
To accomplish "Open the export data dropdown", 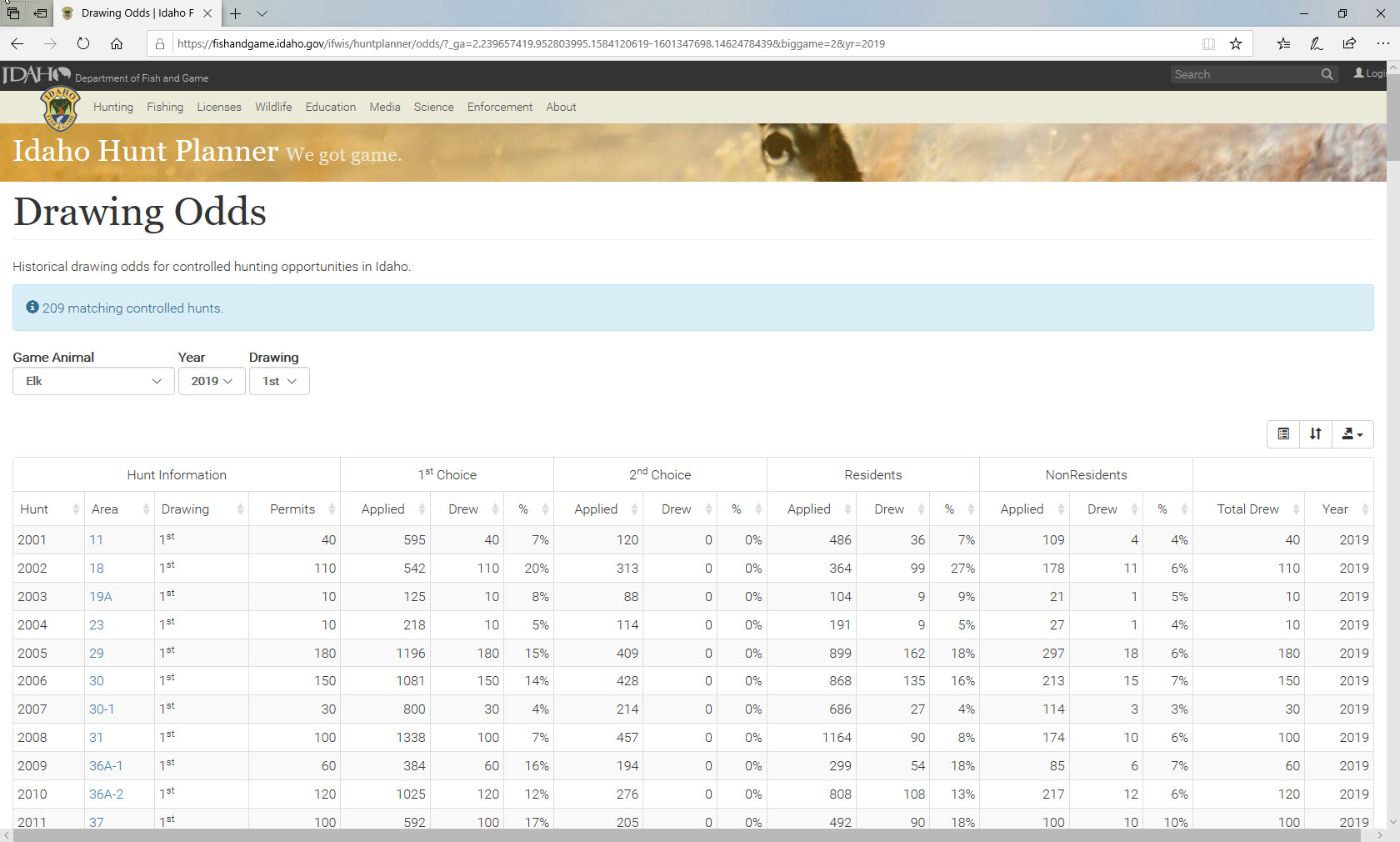I will coord(1352,434).
